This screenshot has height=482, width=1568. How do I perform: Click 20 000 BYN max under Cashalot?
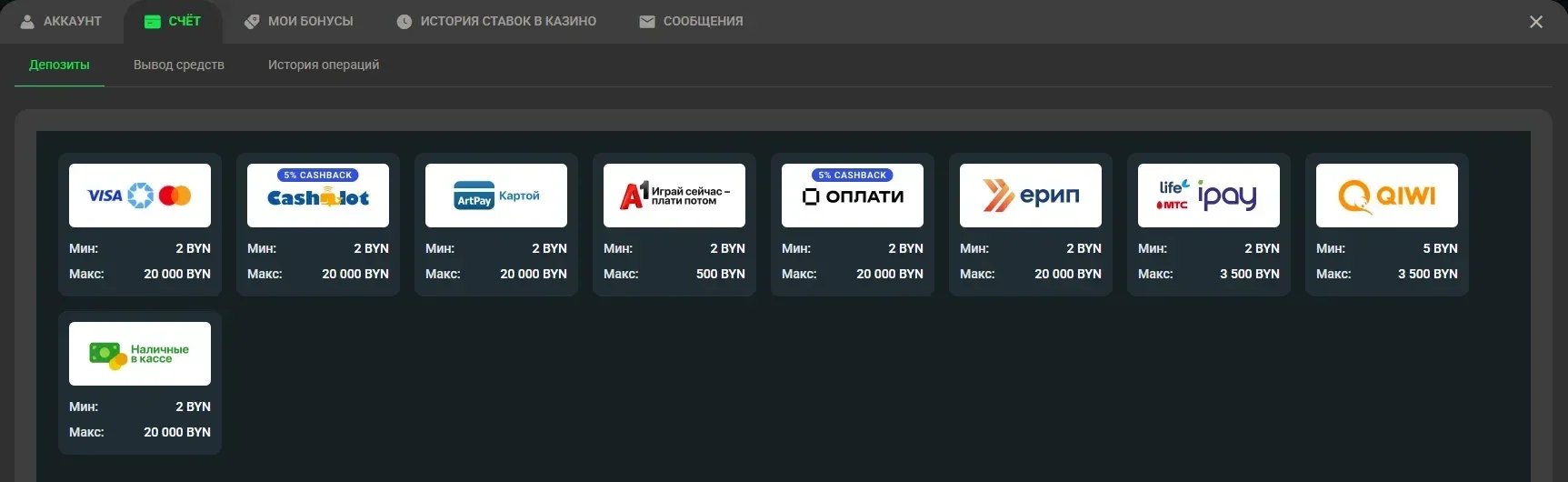(355, 274)
